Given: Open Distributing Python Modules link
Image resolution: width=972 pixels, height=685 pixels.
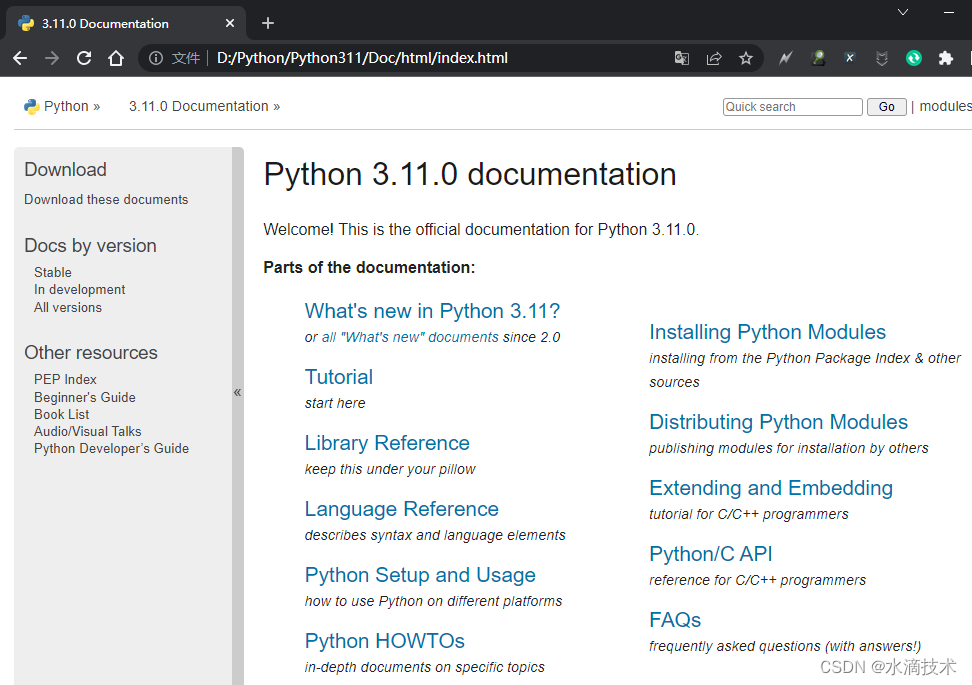Looking at the screenshot, I should (779, 422).
